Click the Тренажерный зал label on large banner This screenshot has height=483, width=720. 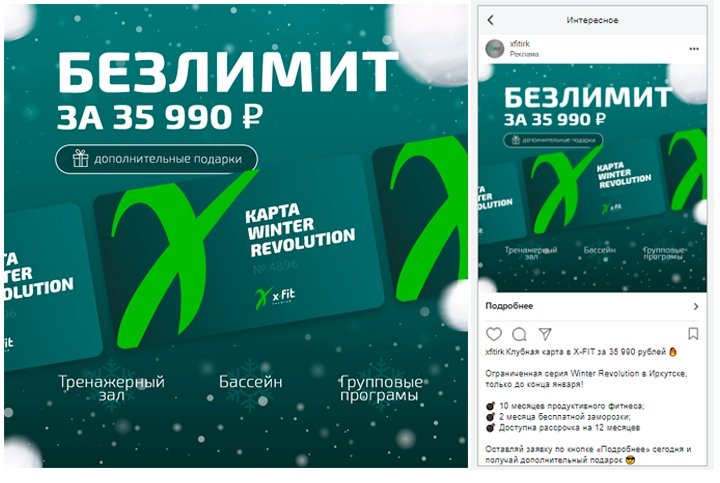pos(111,388)
